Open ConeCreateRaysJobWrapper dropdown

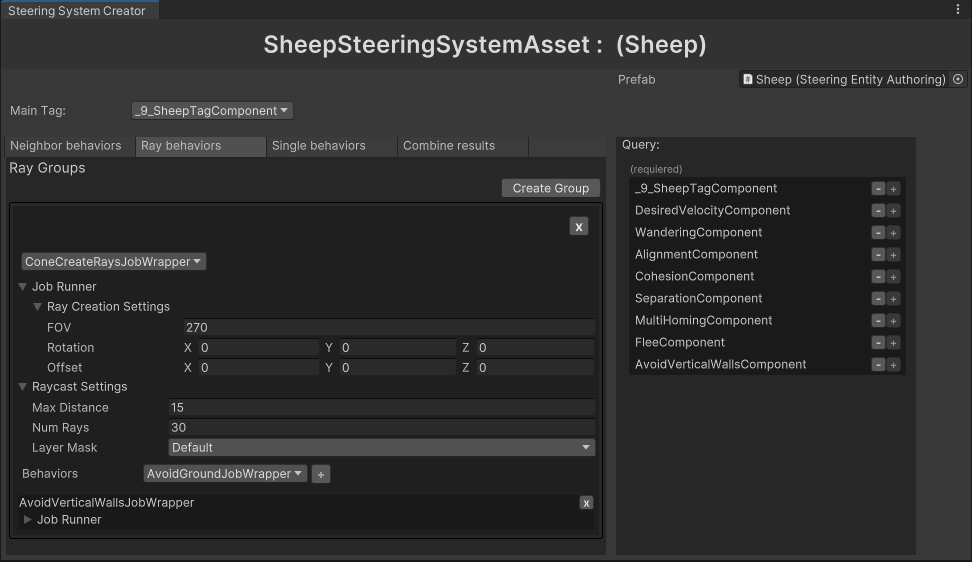tap(114, 262)
